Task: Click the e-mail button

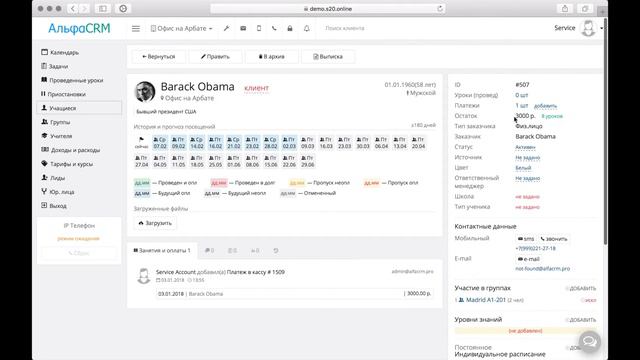Action: (x=528, y=259)
